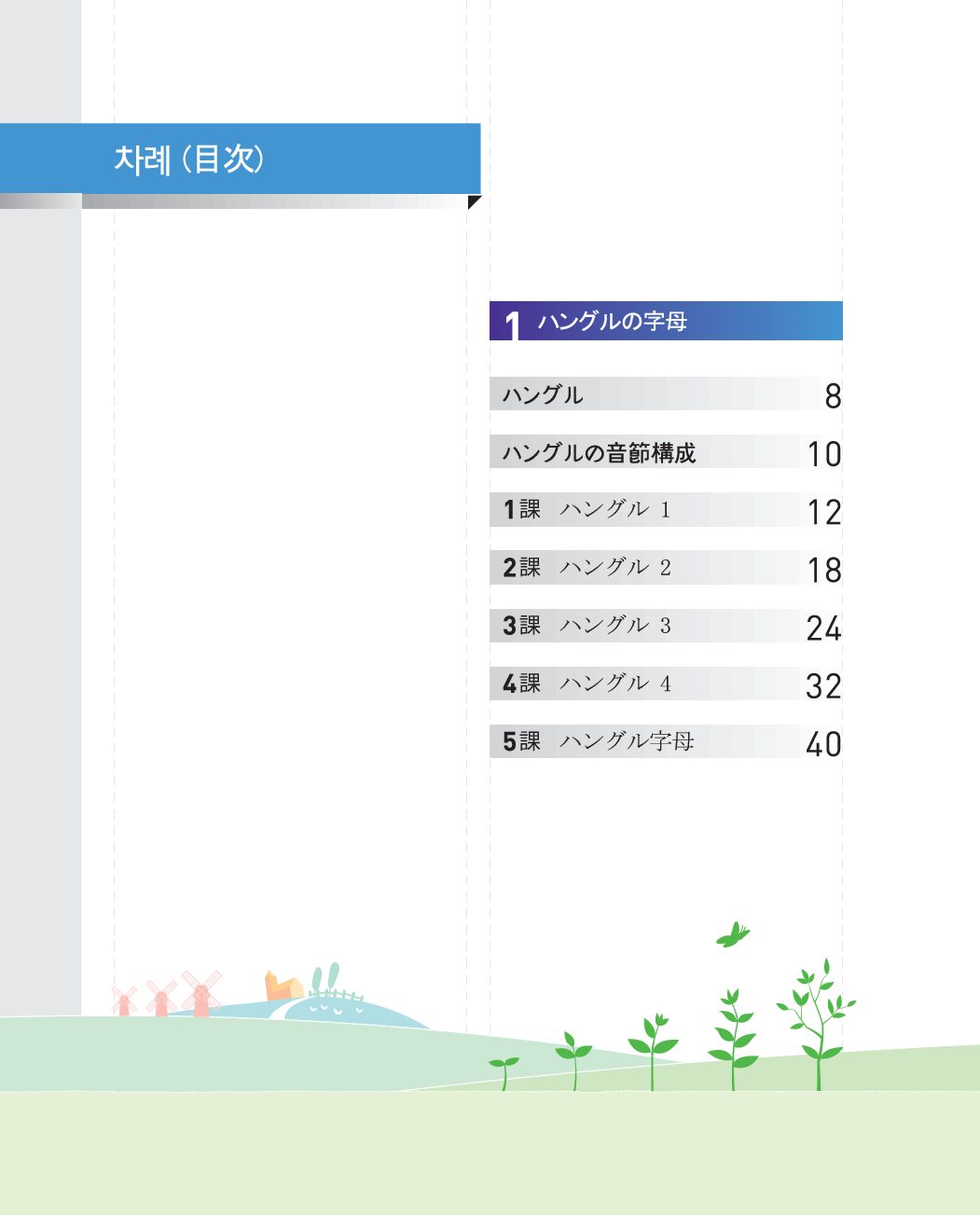Click the leftmost pink windmill

click(x=124, y=1001)
